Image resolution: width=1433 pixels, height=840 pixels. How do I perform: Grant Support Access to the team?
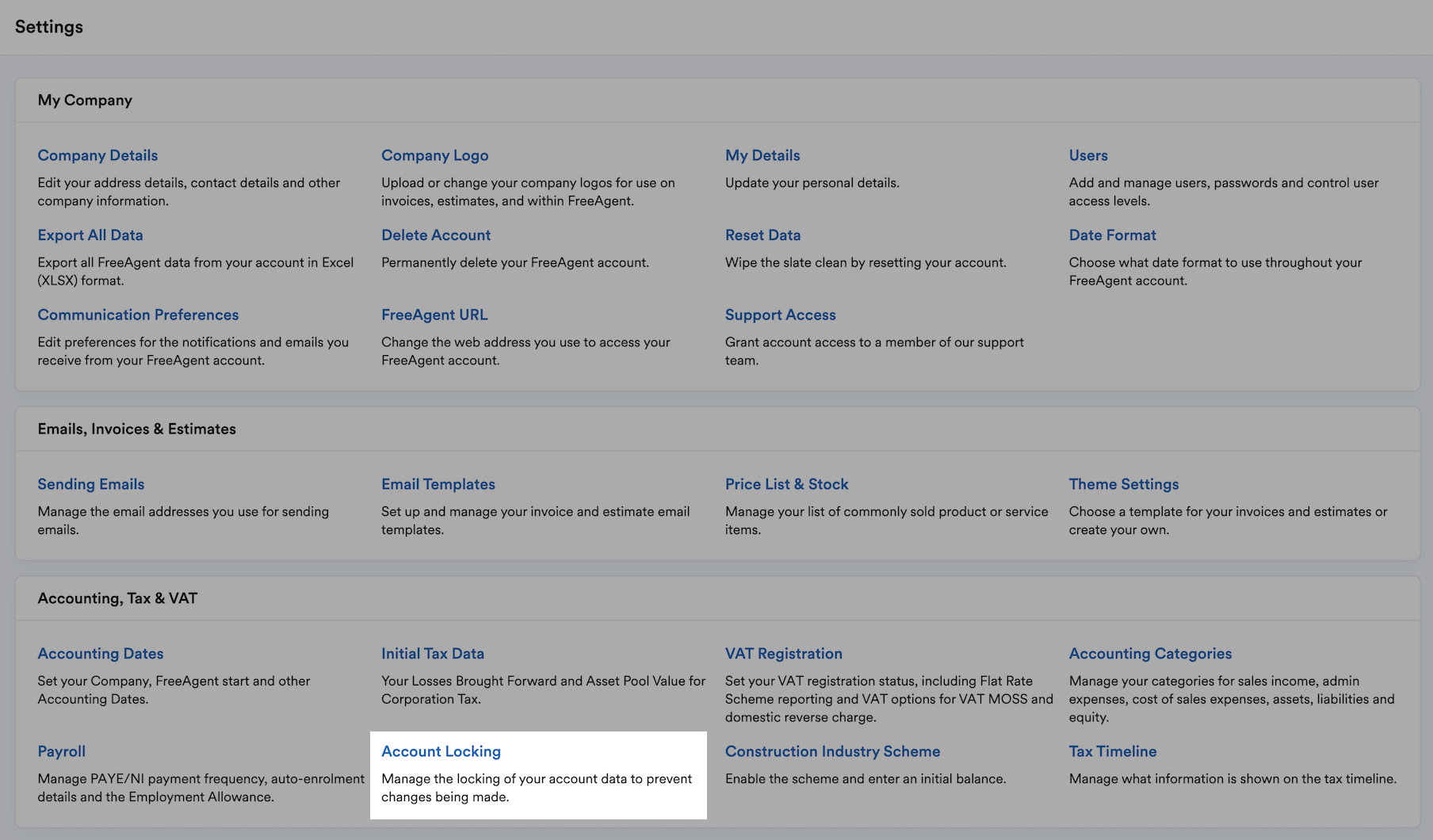click(x=780, y=315)
